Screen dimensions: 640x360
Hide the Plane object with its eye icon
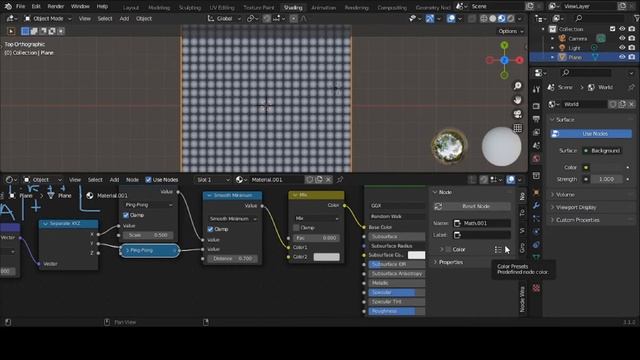tap(622, 57)
